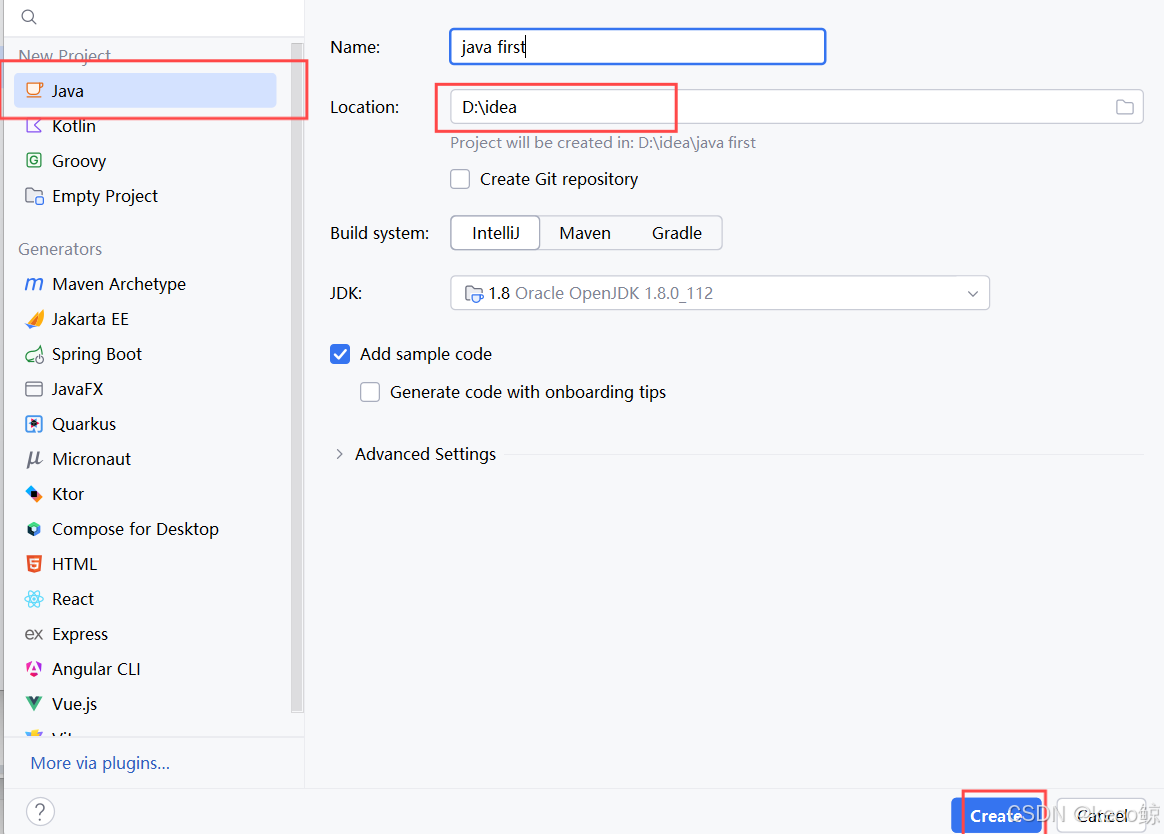1164x834 pixels.
Task: Click the search magnifier icon
Action: click(x=28, y=16)
